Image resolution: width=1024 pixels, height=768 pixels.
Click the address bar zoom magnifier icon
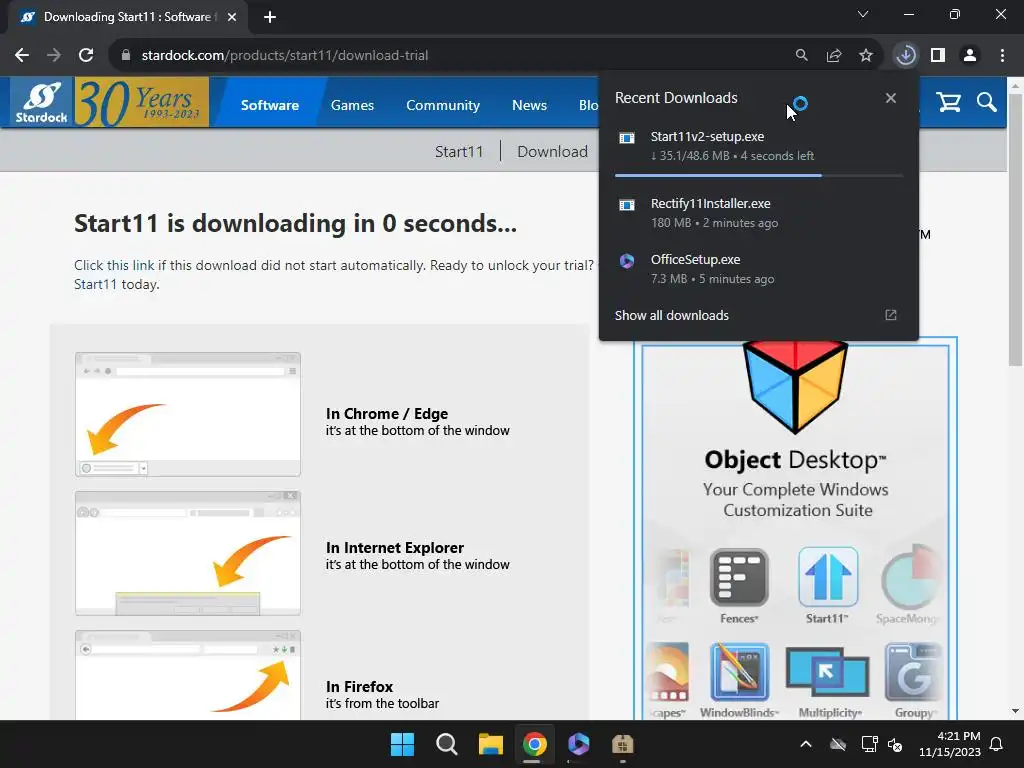801,56
